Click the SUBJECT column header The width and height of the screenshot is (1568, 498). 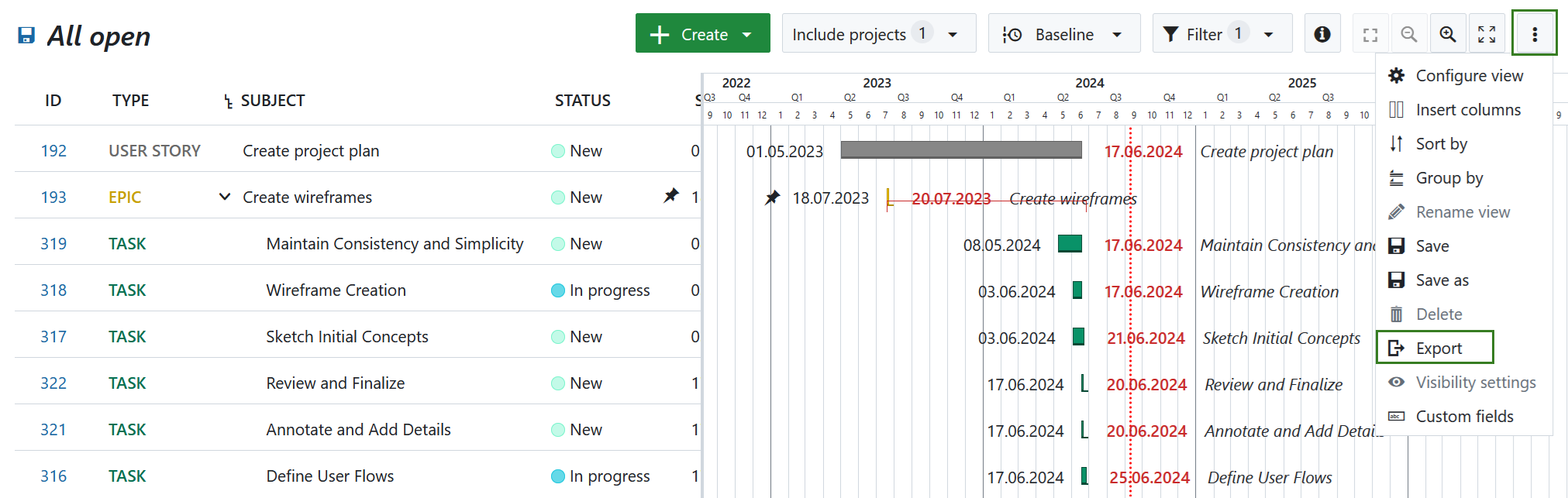click(272, 101)
